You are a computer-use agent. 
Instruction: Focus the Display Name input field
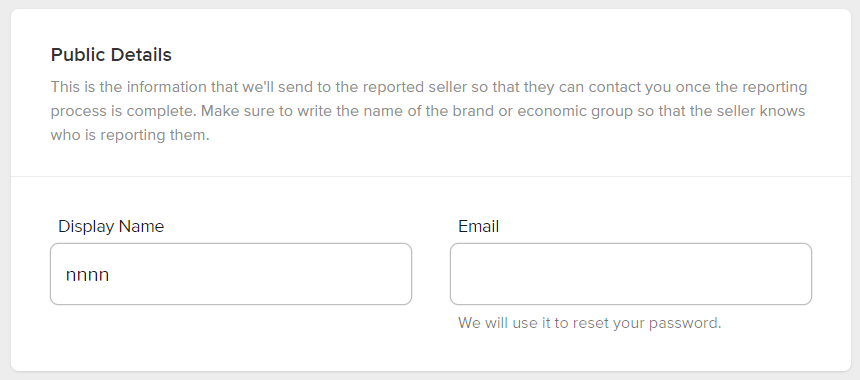[x=231, y=274]
